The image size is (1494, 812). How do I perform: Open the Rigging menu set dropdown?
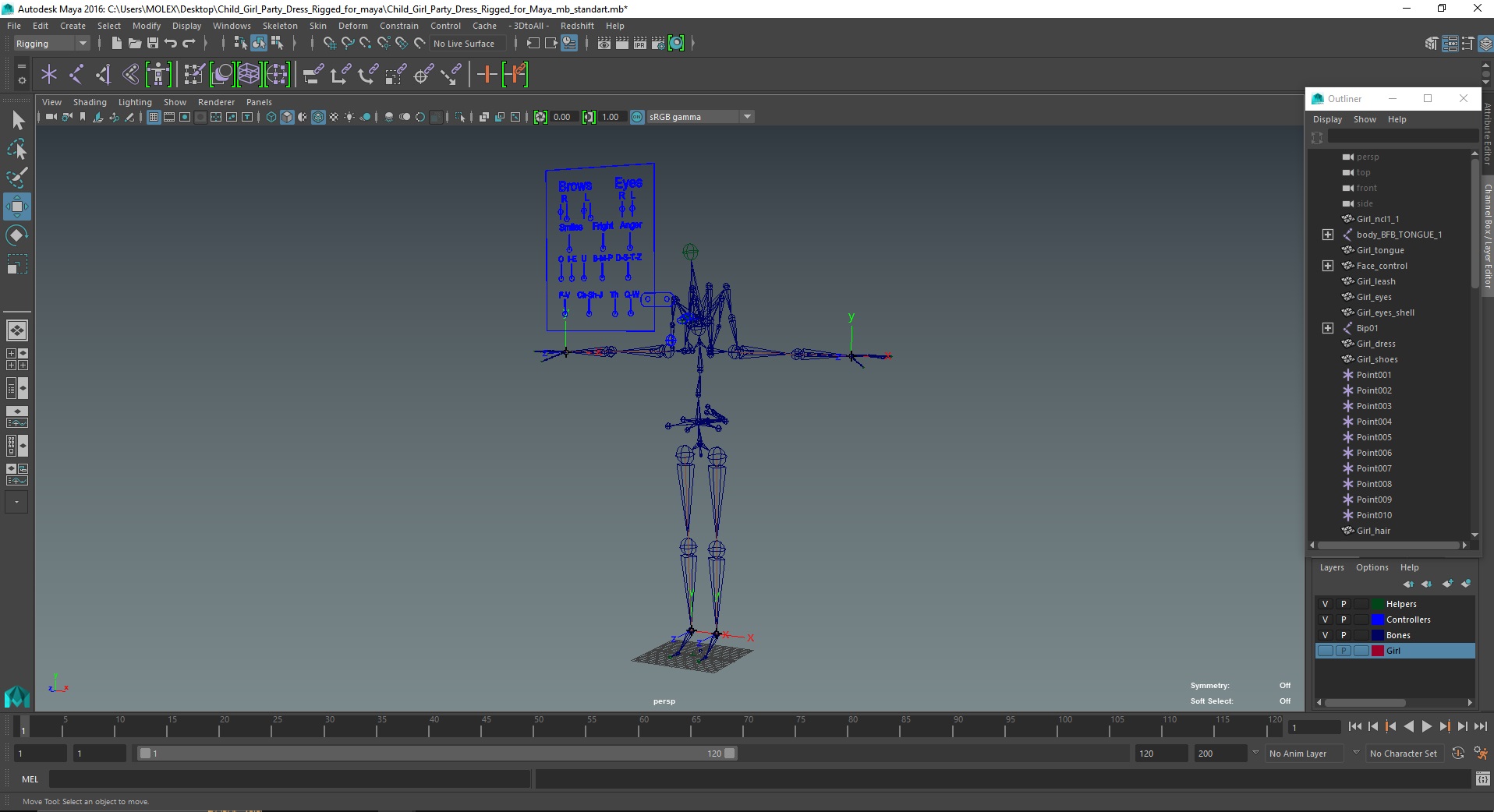tap(51, 44)
